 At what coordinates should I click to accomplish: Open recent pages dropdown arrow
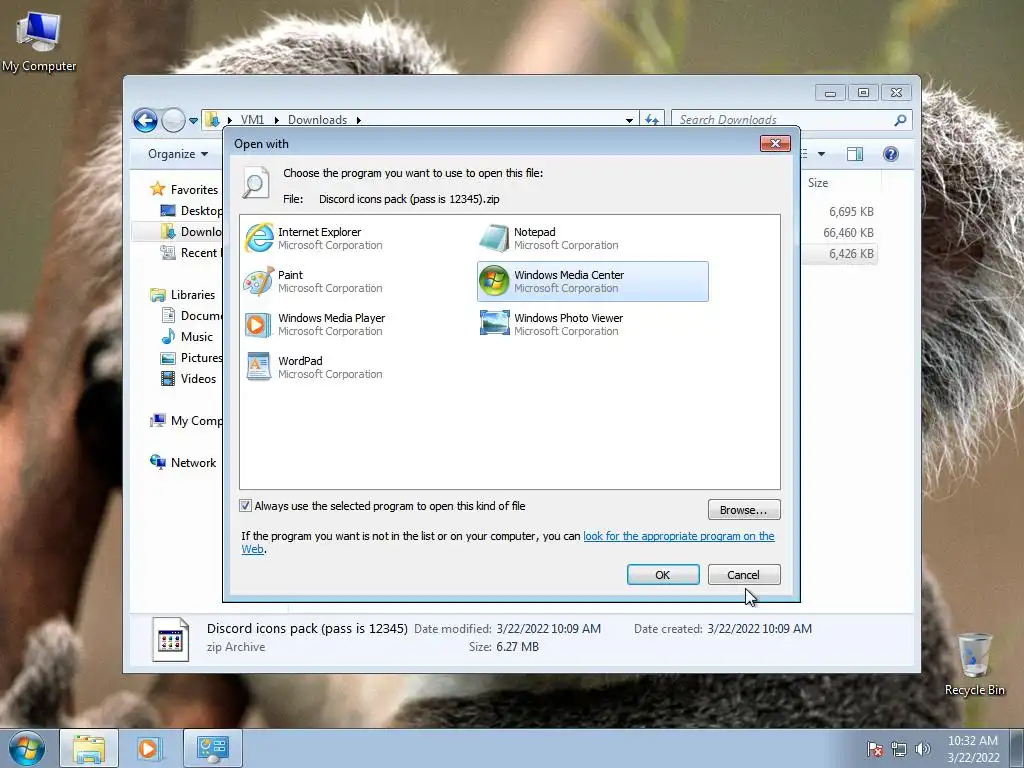(193, 121)
